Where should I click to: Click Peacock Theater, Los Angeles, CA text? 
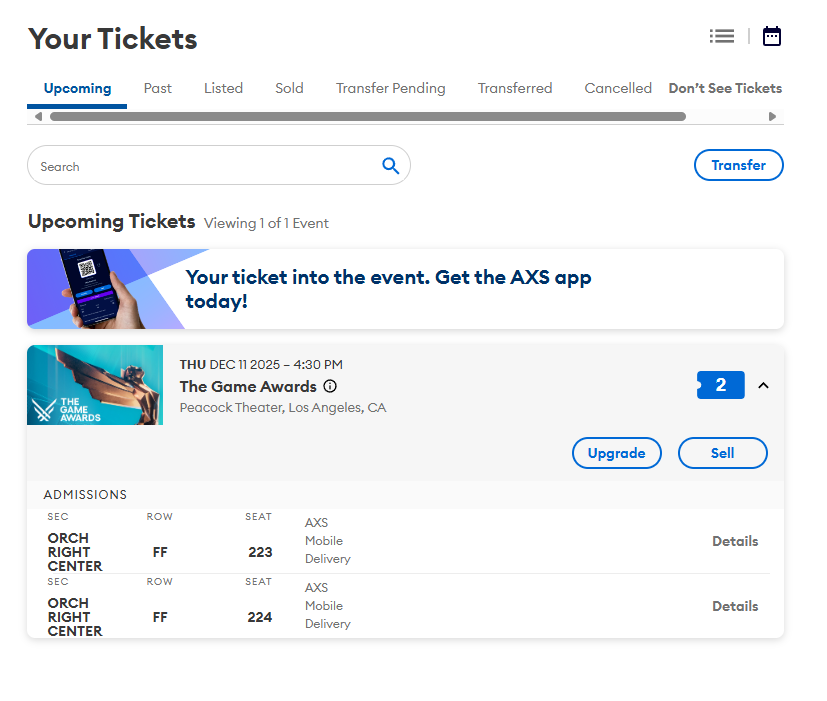click(283, 408)
